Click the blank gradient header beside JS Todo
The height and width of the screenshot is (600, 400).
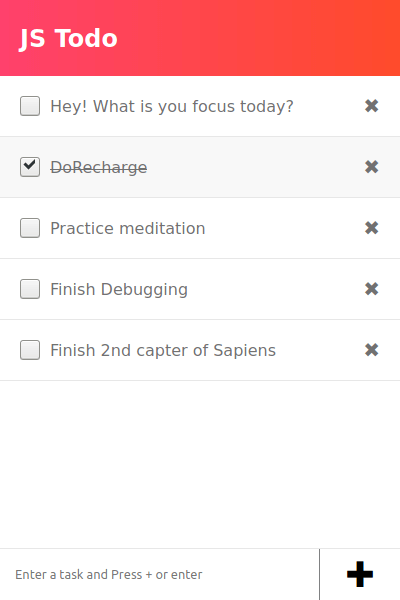click(x=260, y=38)
